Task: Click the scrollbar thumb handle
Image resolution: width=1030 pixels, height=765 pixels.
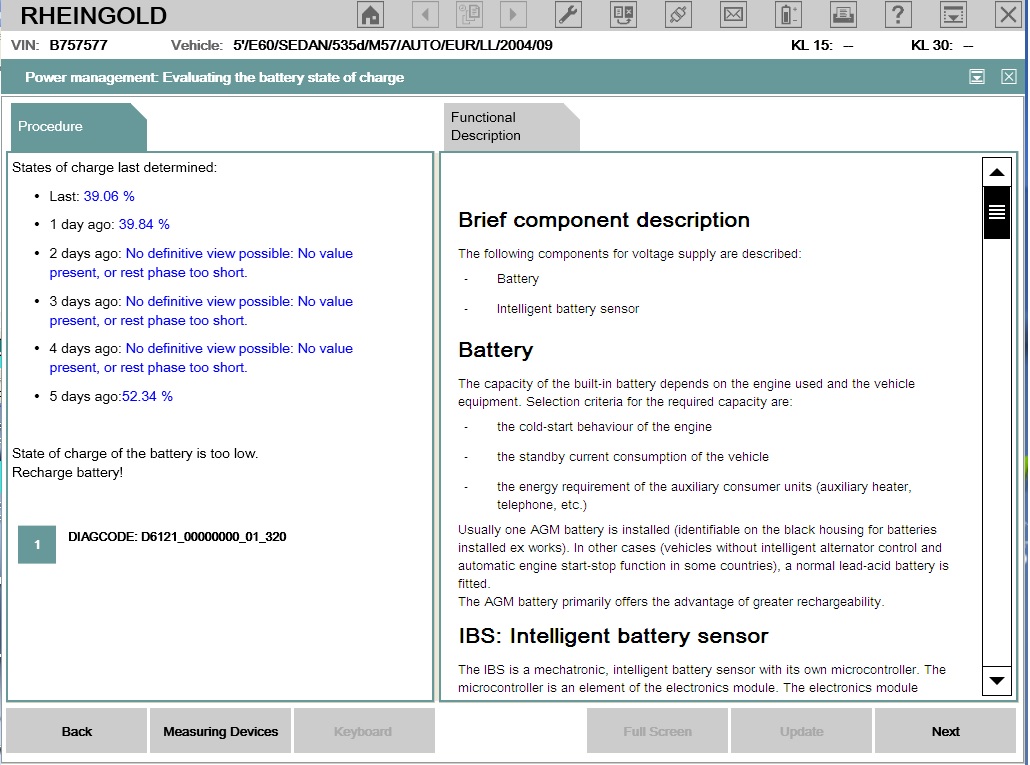Action: point(996,212)
